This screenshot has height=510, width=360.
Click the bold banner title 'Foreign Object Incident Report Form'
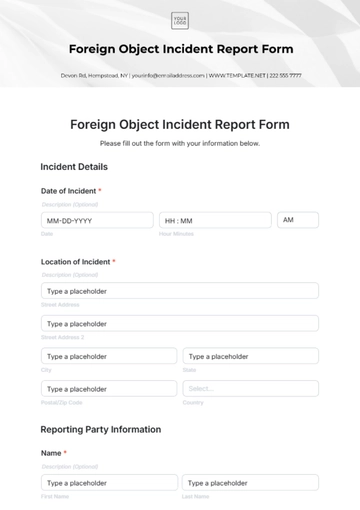pyautogui.click(x=181, y=49)
